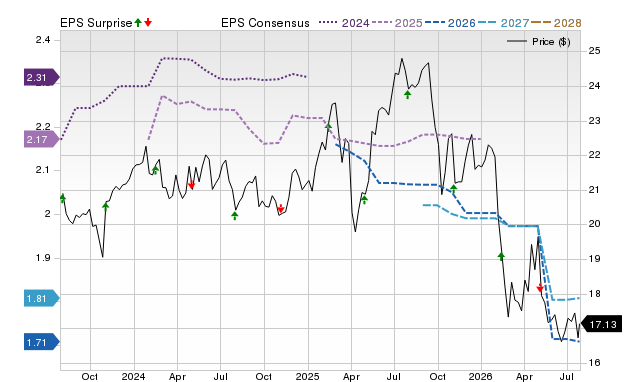
Task: Click the green up arrow in the EPS Surprise legend
Action: coord(138,23)
